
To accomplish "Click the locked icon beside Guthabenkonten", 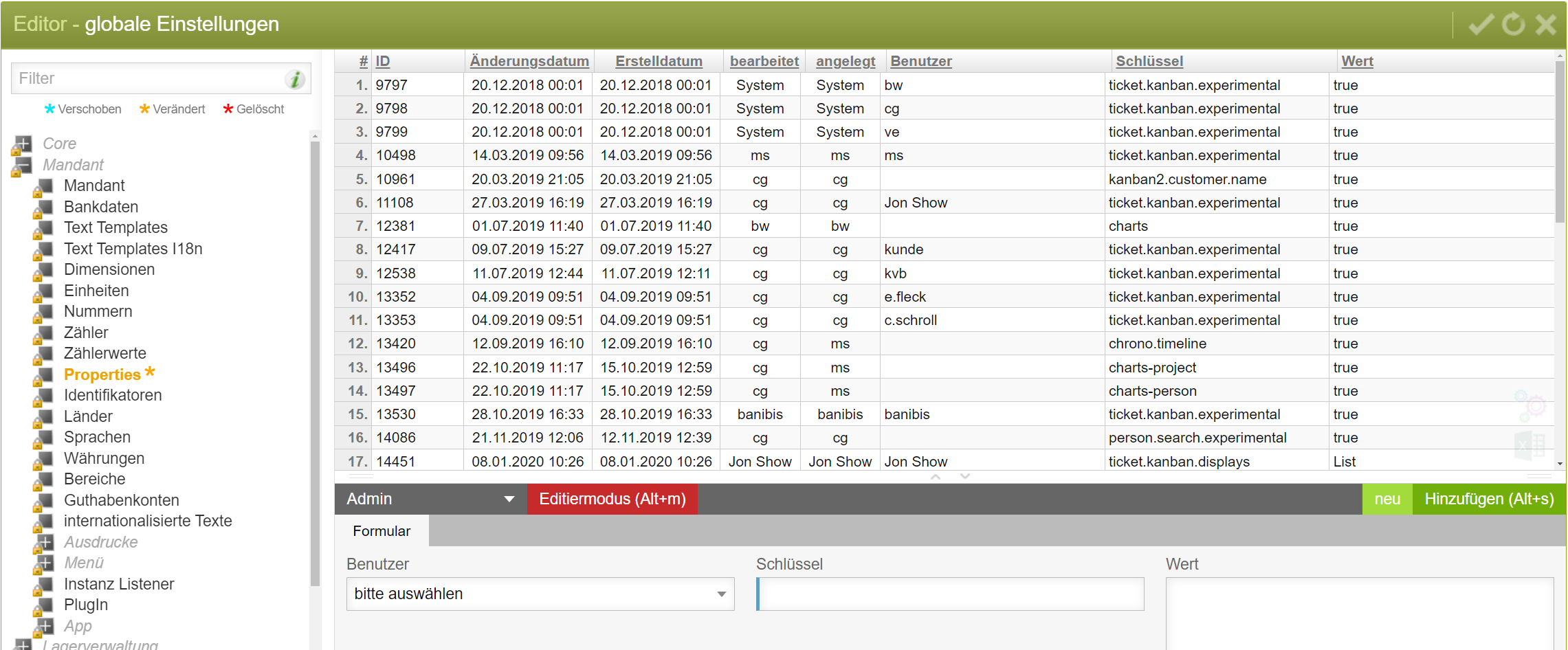I will [43, 501].
